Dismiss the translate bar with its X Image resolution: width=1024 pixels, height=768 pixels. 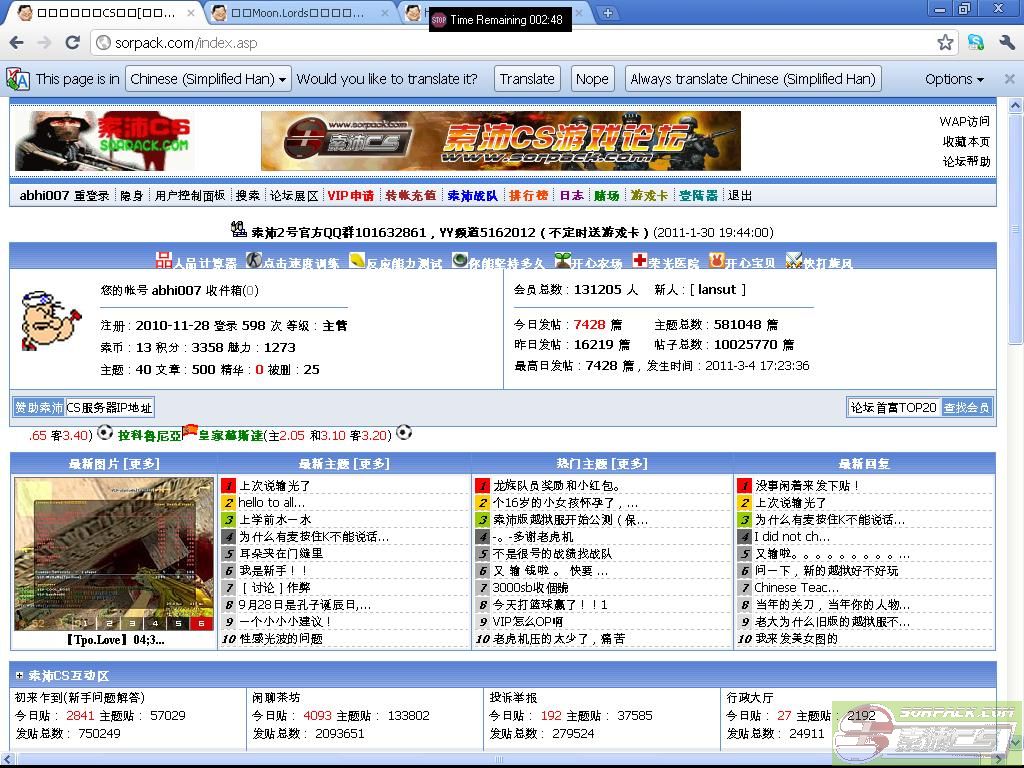[x=1009, y=79]
